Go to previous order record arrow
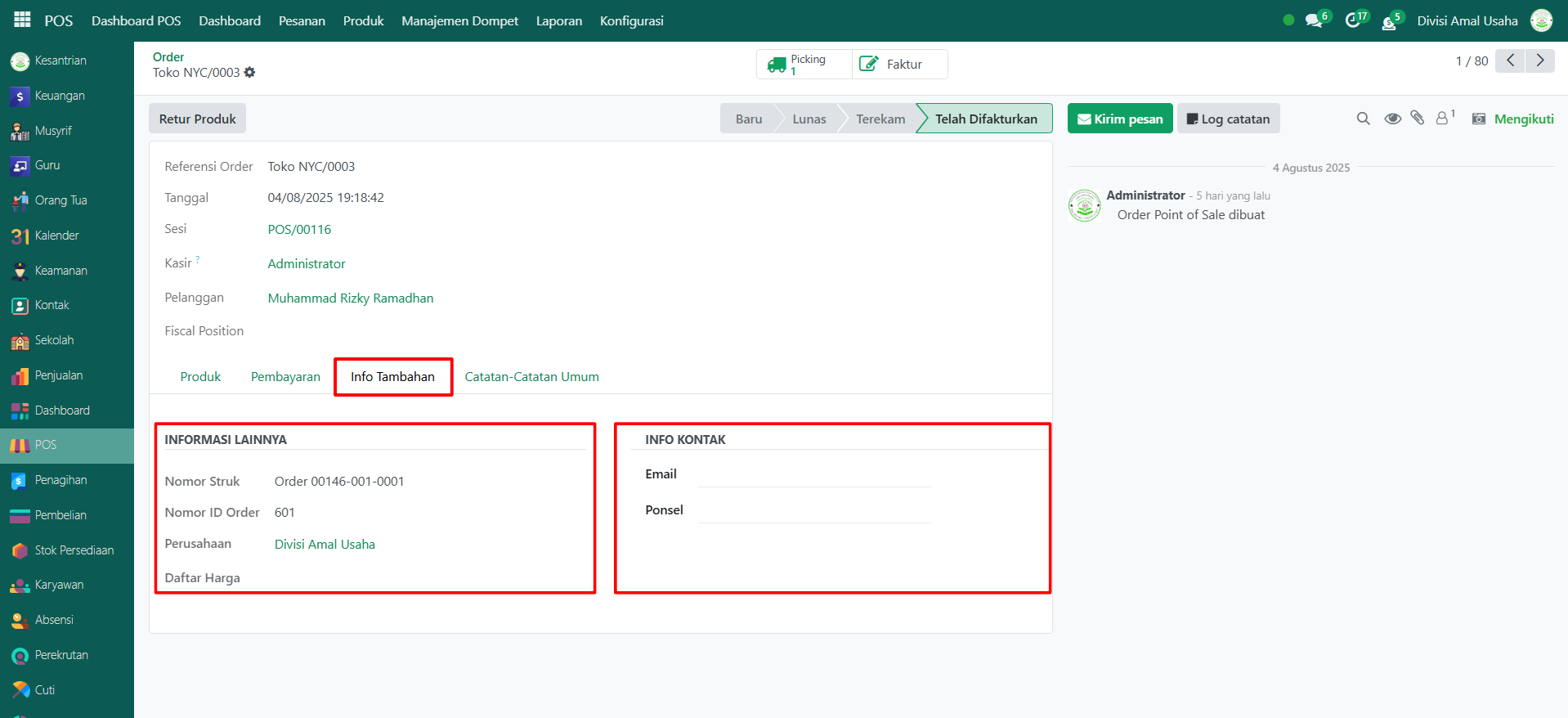Image resolution: width=1568 pixels, height=718 pixels. [1510, 61]
